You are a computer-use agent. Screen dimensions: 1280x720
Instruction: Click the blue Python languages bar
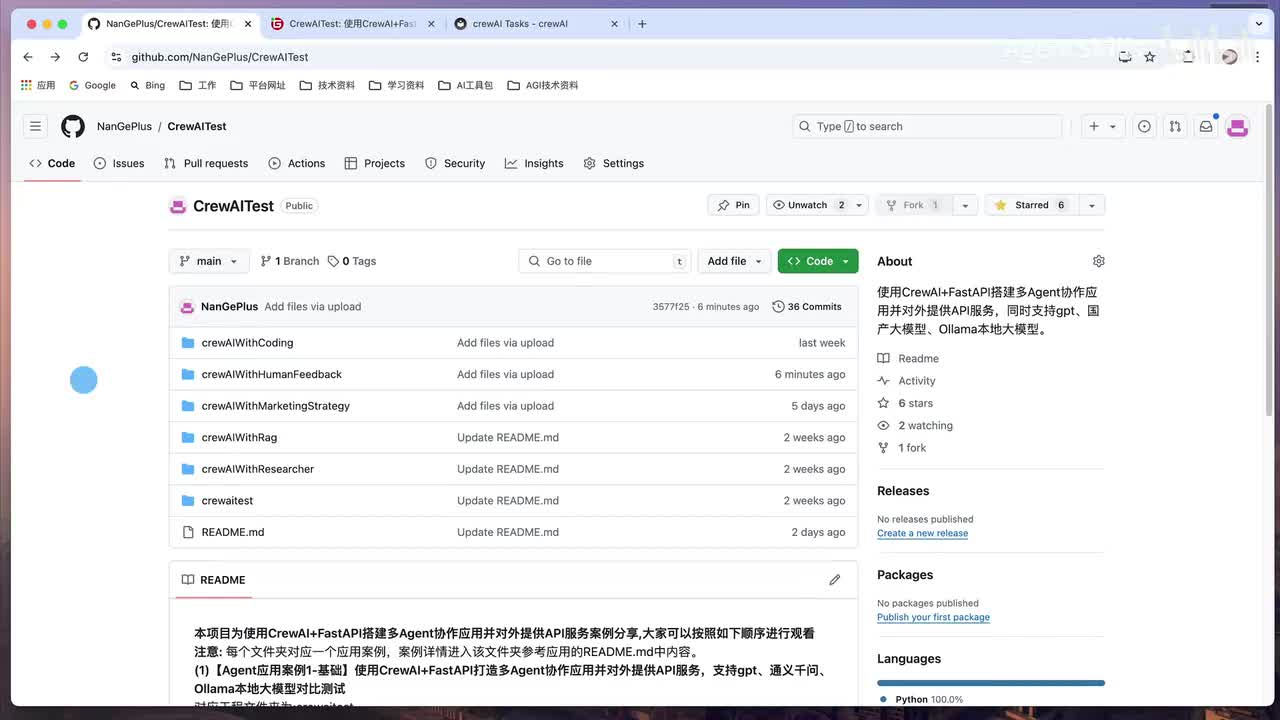tap(991, 683)
